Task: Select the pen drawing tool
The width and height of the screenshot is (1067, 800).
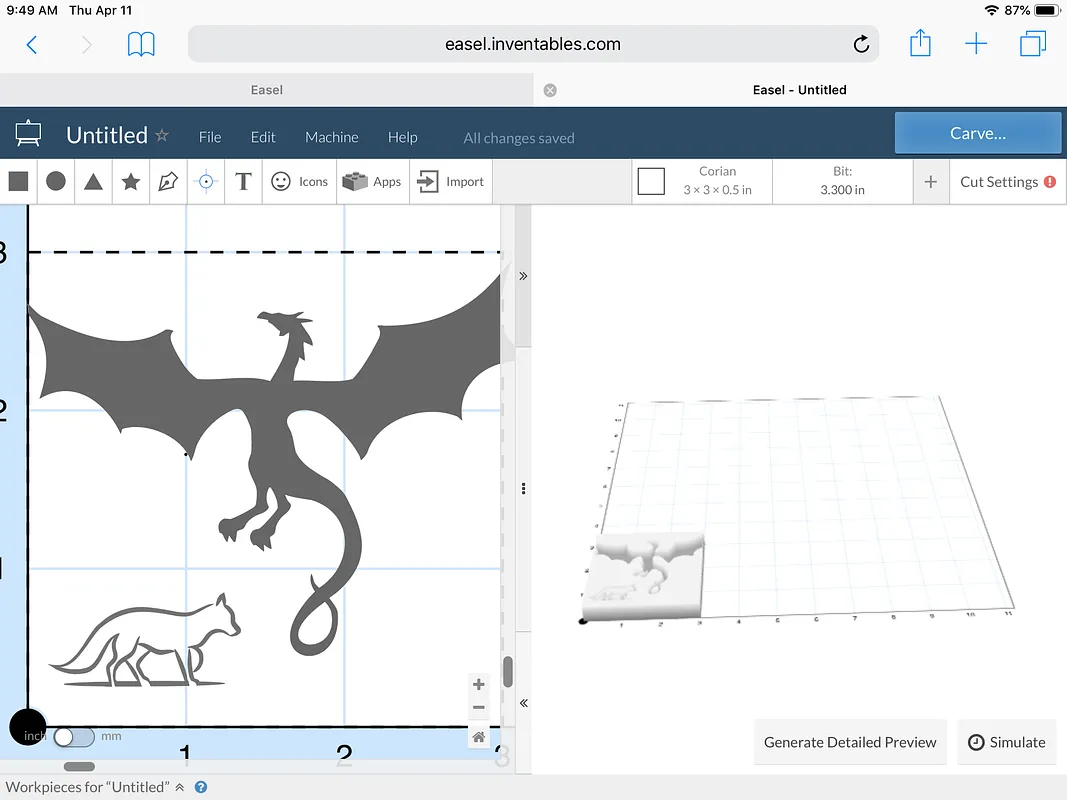Action: click(168, 182)
